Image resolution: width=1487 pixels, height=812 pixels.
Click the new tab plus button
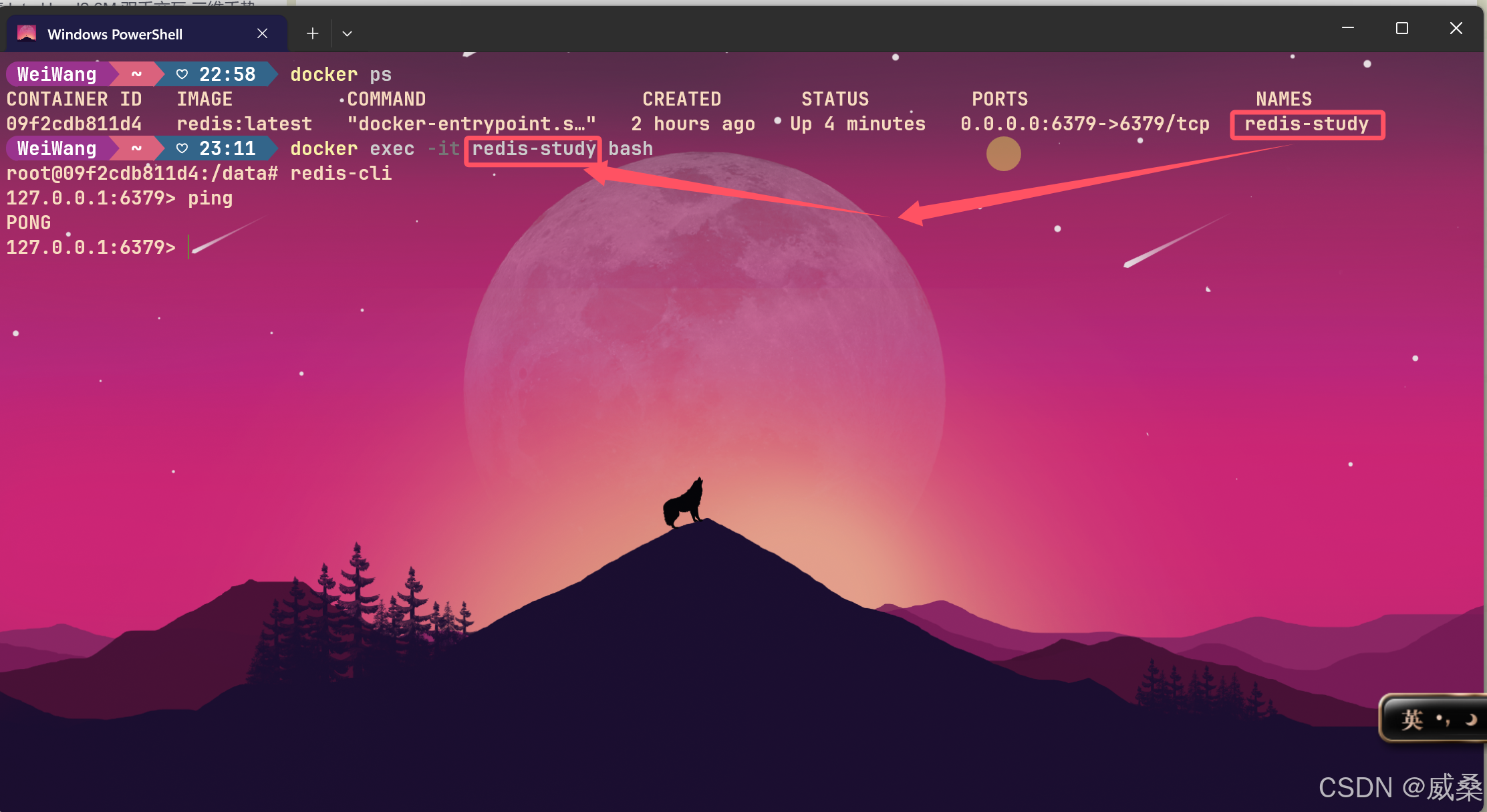(311, 33)
